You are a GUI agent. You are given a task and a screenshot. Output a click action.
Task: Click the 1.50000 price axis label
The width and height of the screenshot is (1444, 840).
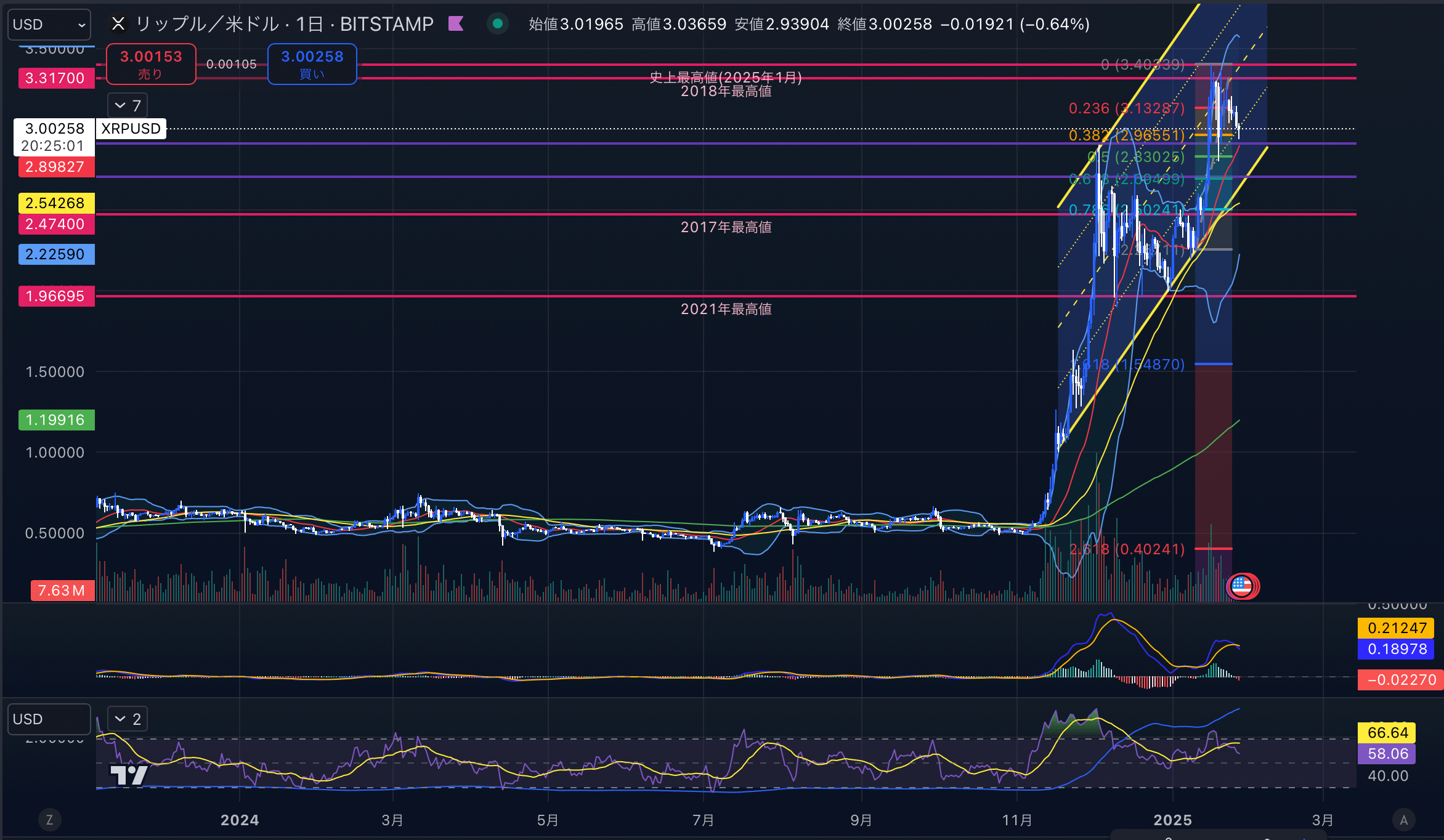[55, 372]
